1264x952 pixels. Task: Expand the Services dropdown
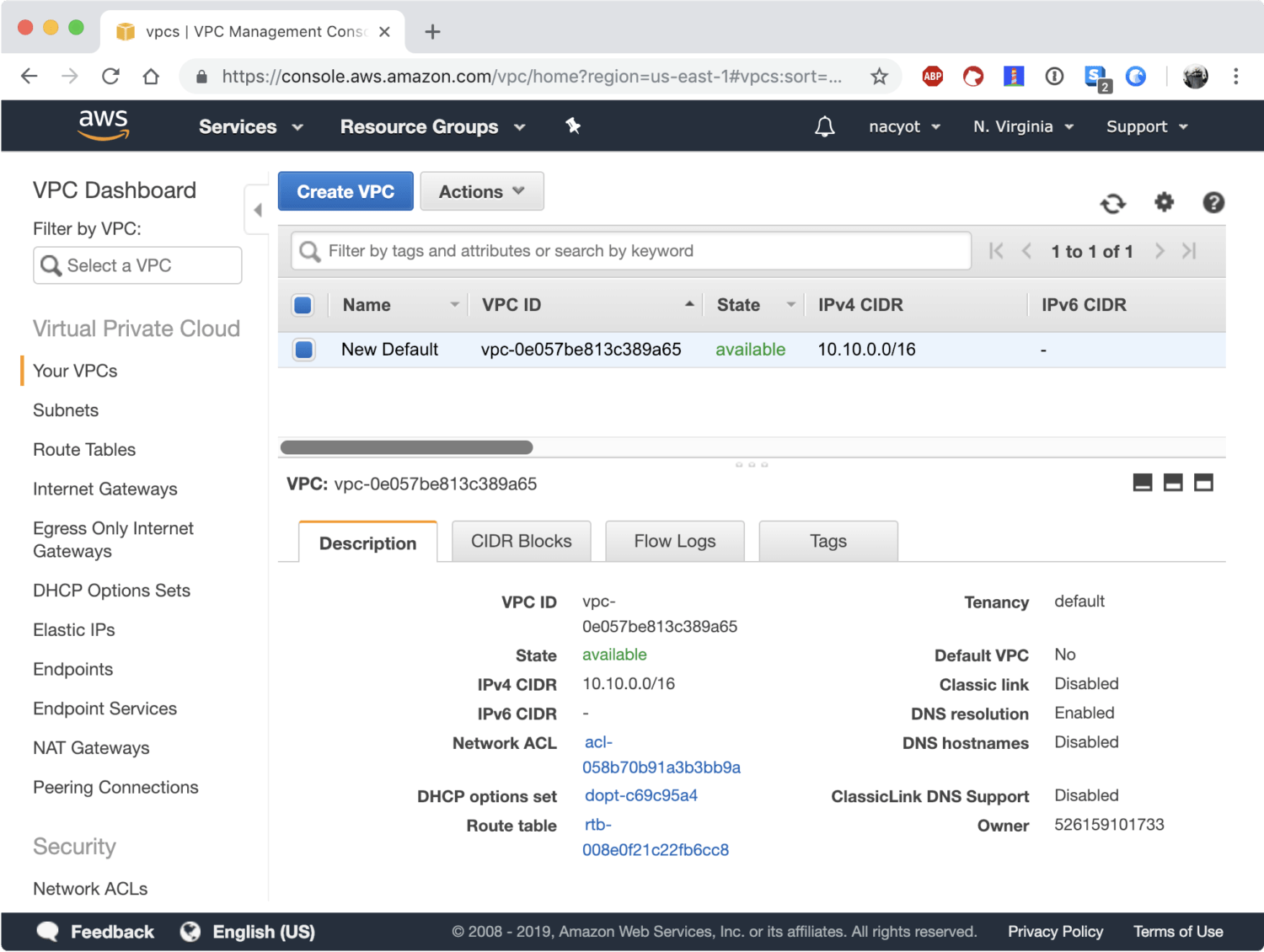pos(250,126)
